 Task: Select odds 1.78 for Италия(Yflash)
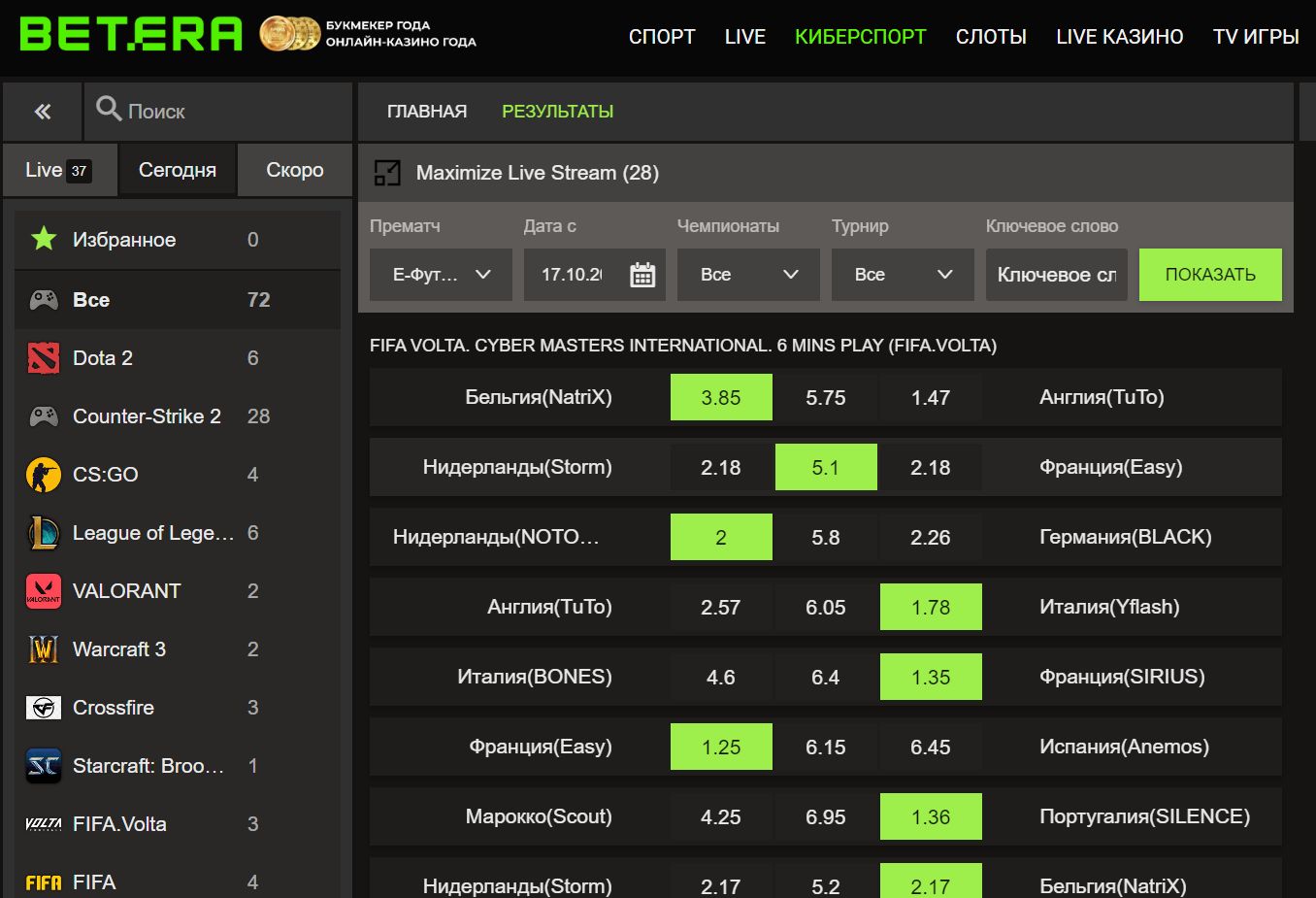pyautogui.click(x=931, y=607)
